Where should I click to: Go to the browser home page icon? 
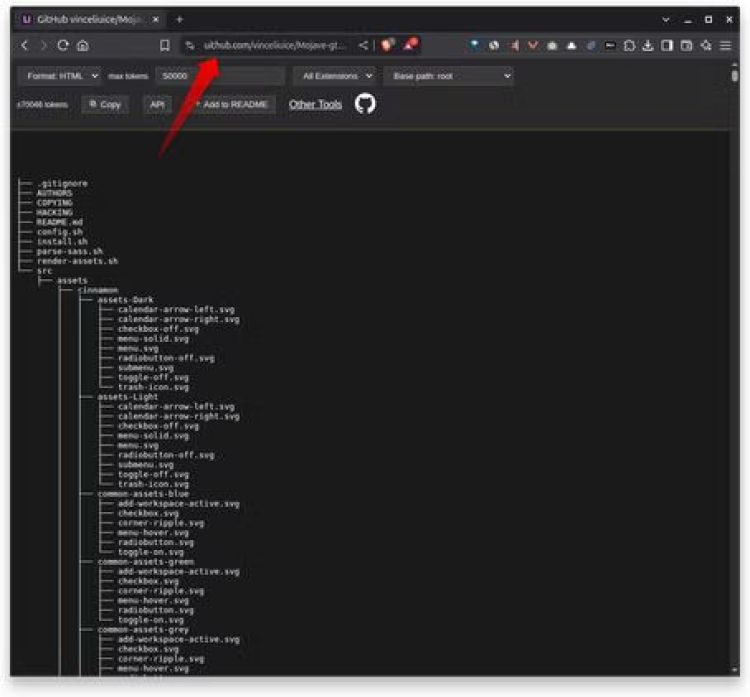(x=82, y=45)
